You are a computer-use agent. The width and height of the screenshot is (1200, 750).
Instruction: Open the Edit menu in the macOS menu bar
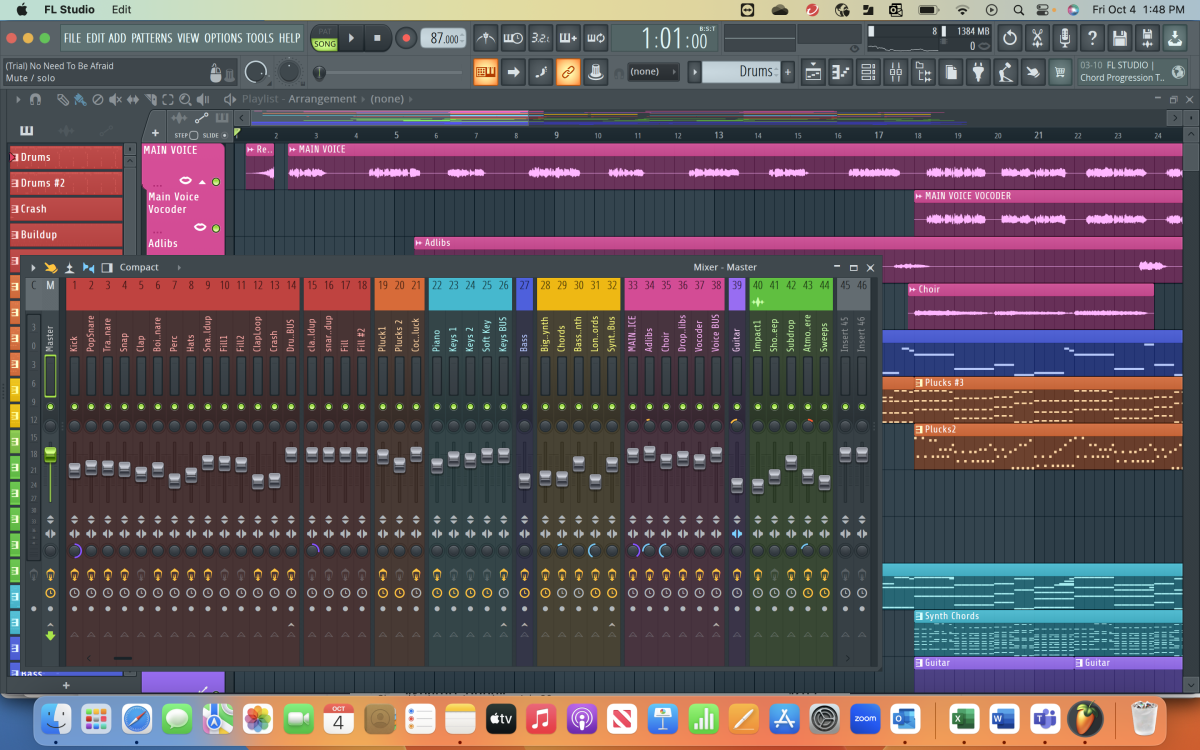(x=121, y=9)
